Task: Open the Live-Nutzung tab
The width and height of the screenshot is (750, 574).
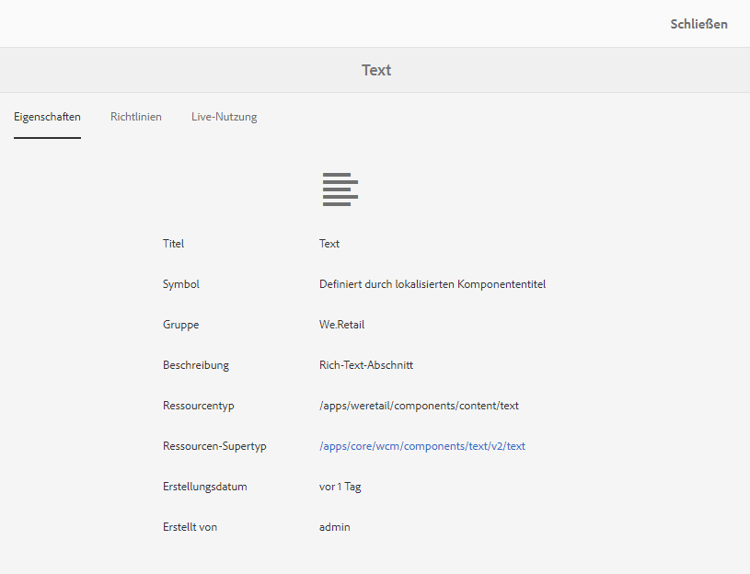Action: click(x=224, y=117)
